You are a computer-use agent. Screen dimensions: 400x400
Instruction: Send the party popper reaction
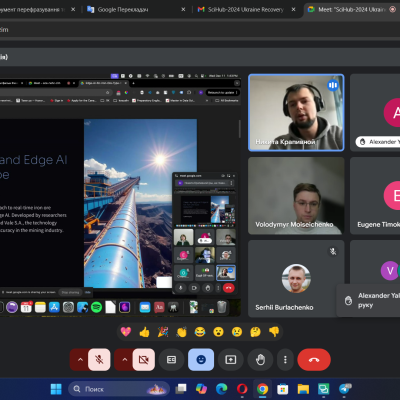coord(163,332)
